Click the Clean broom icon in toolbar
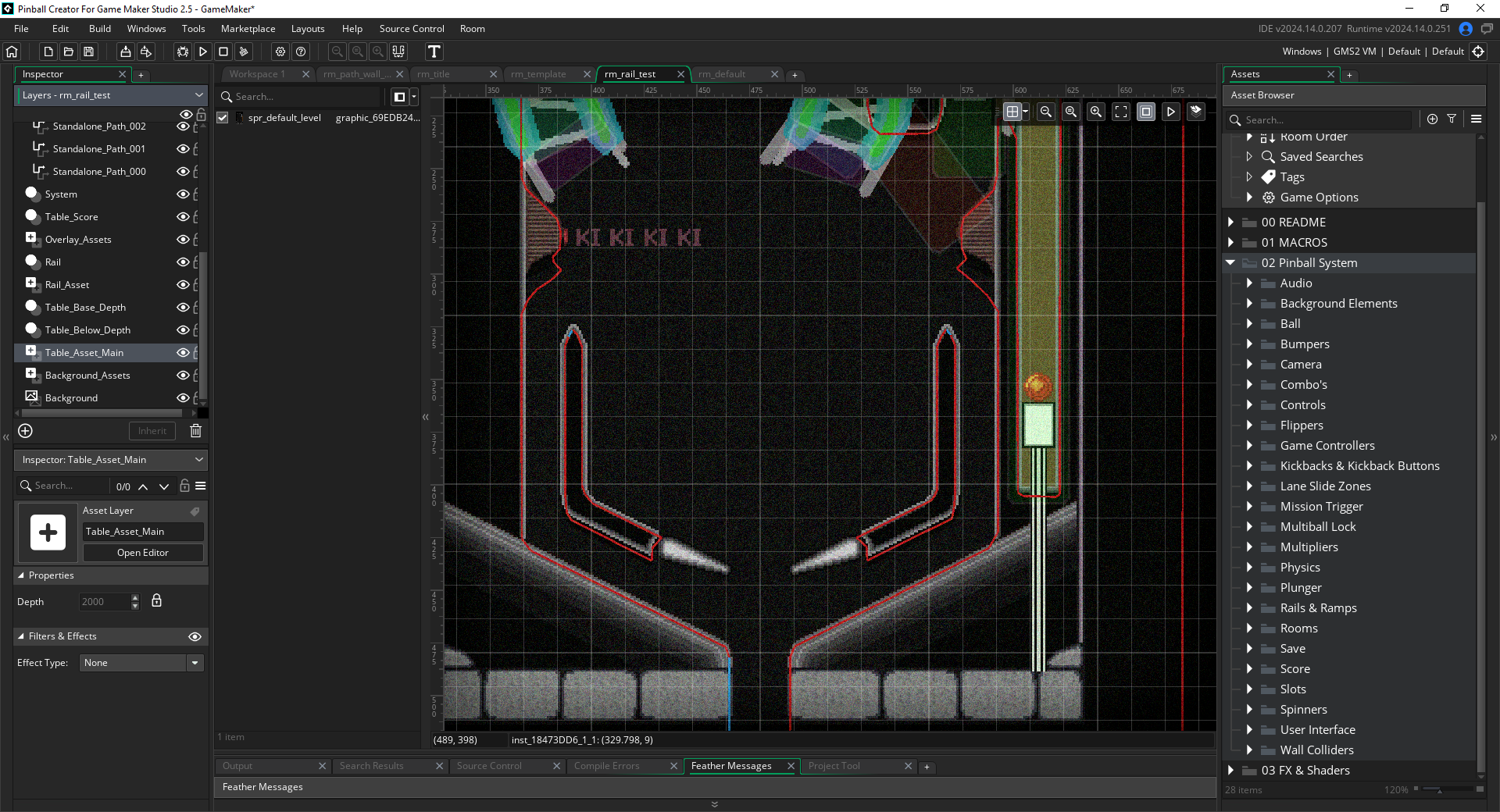The width and height of the screenshot is (1500, 812). 244,52
